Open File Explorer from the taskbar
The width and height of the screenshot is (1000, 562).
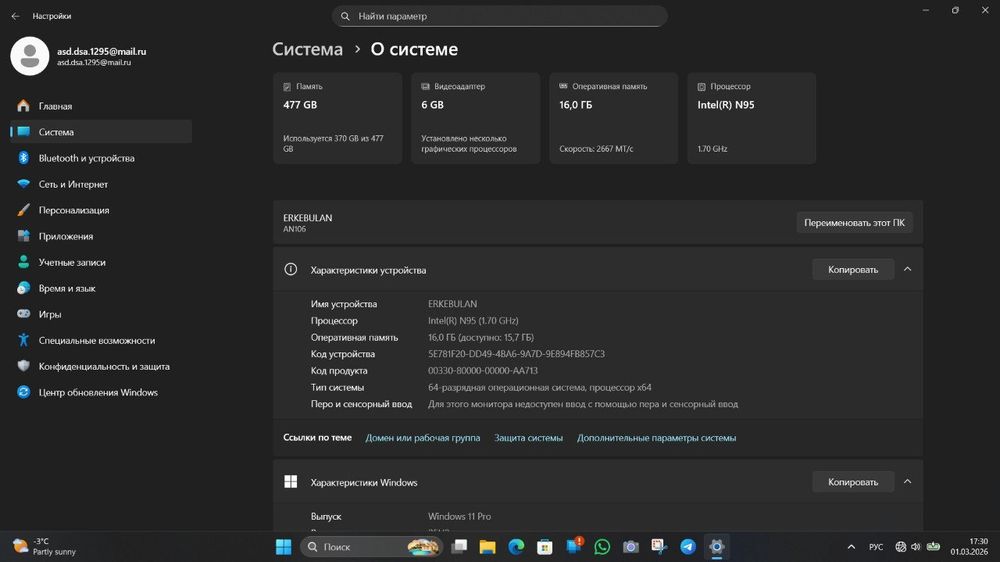point(488,547)
